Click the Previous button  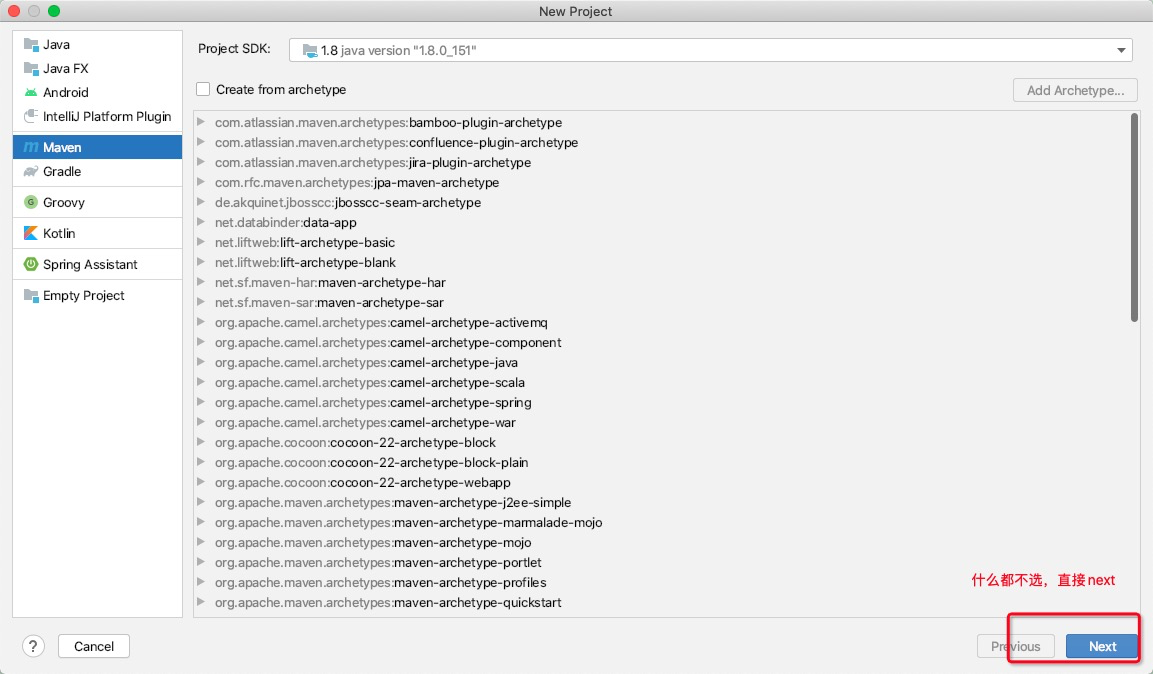(1015, 646)
